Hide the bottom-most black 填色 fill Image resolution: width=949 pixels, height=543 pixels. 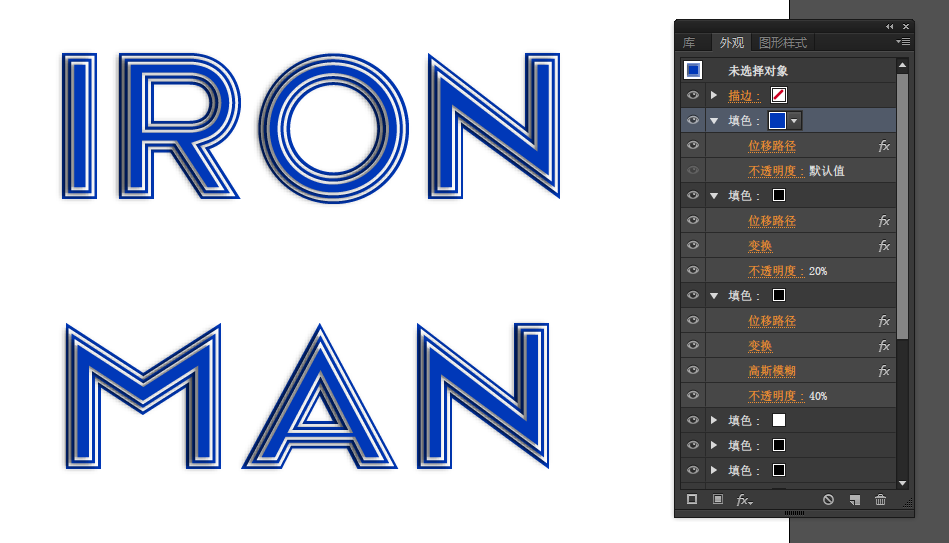693,470
